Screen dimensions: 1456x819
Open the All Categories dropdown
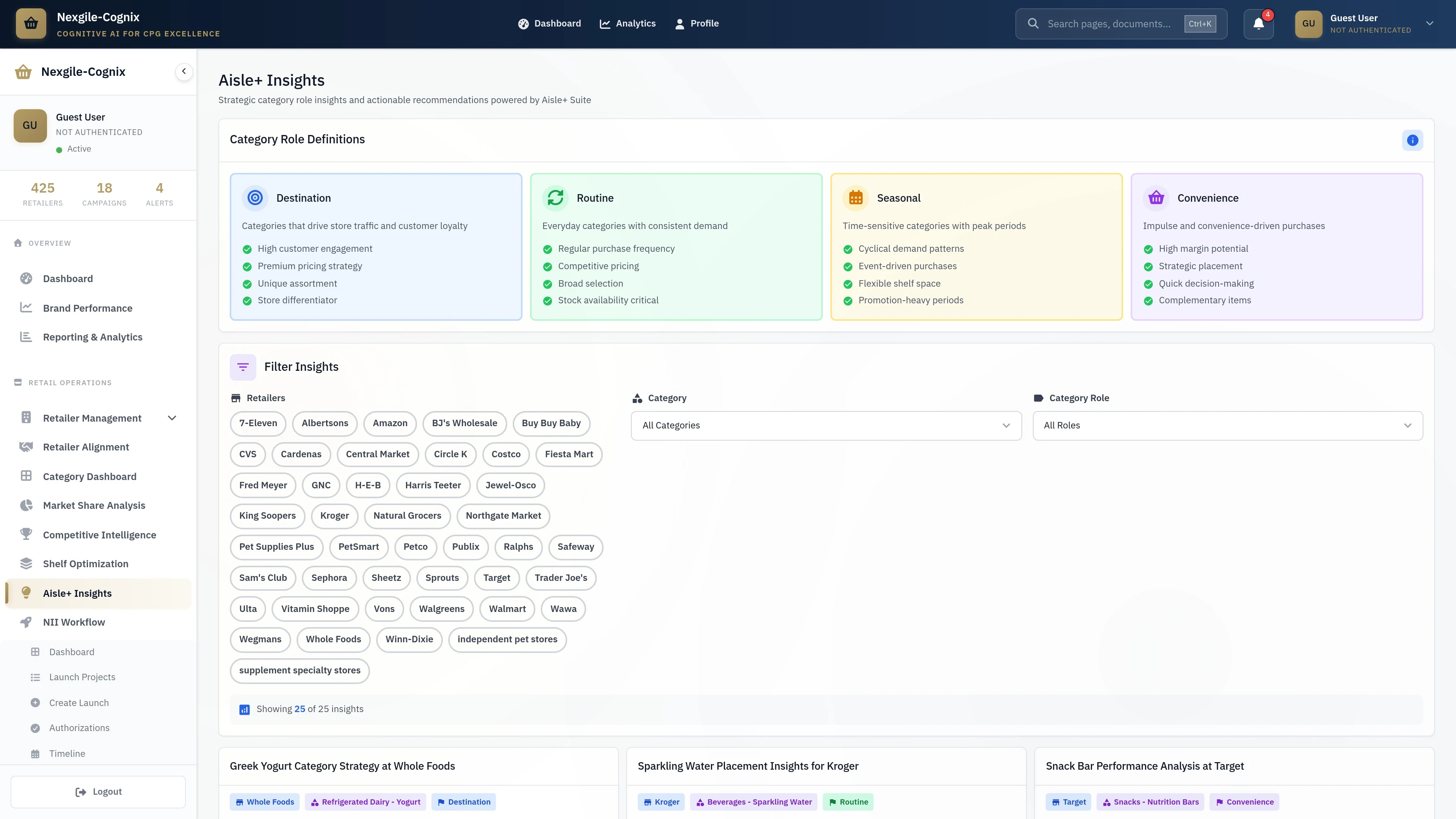tap(825, 425)
